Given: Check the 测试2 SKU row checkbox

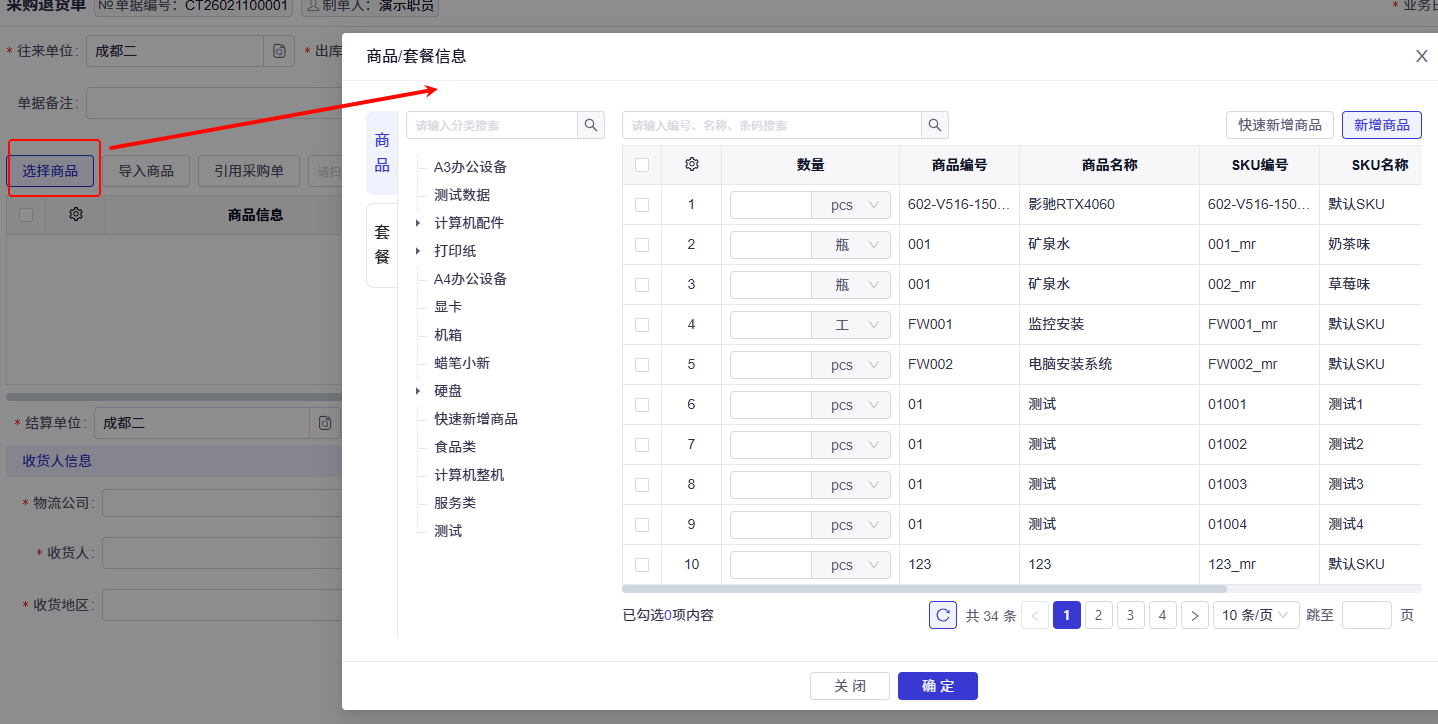Looking at the screenshot, I should pyautogui.click(x=642, y=444).
